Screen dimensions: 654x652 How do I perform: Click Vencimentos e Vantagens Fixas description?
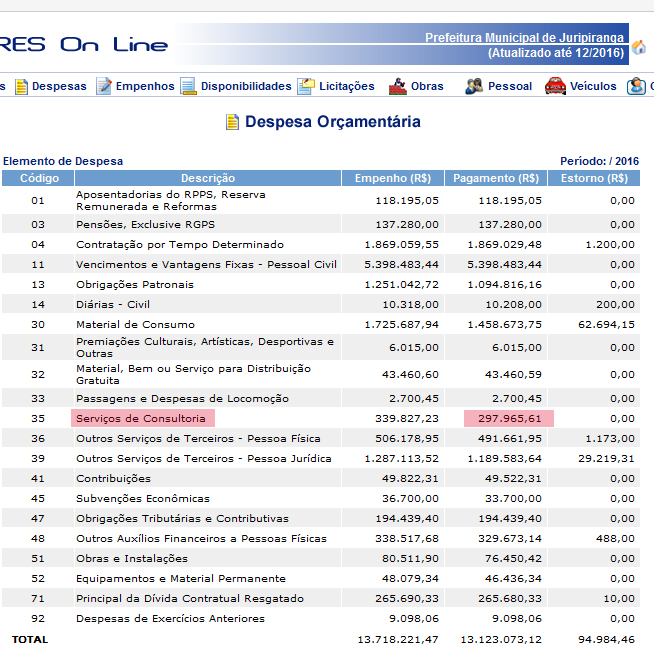[x=206, y=264]
